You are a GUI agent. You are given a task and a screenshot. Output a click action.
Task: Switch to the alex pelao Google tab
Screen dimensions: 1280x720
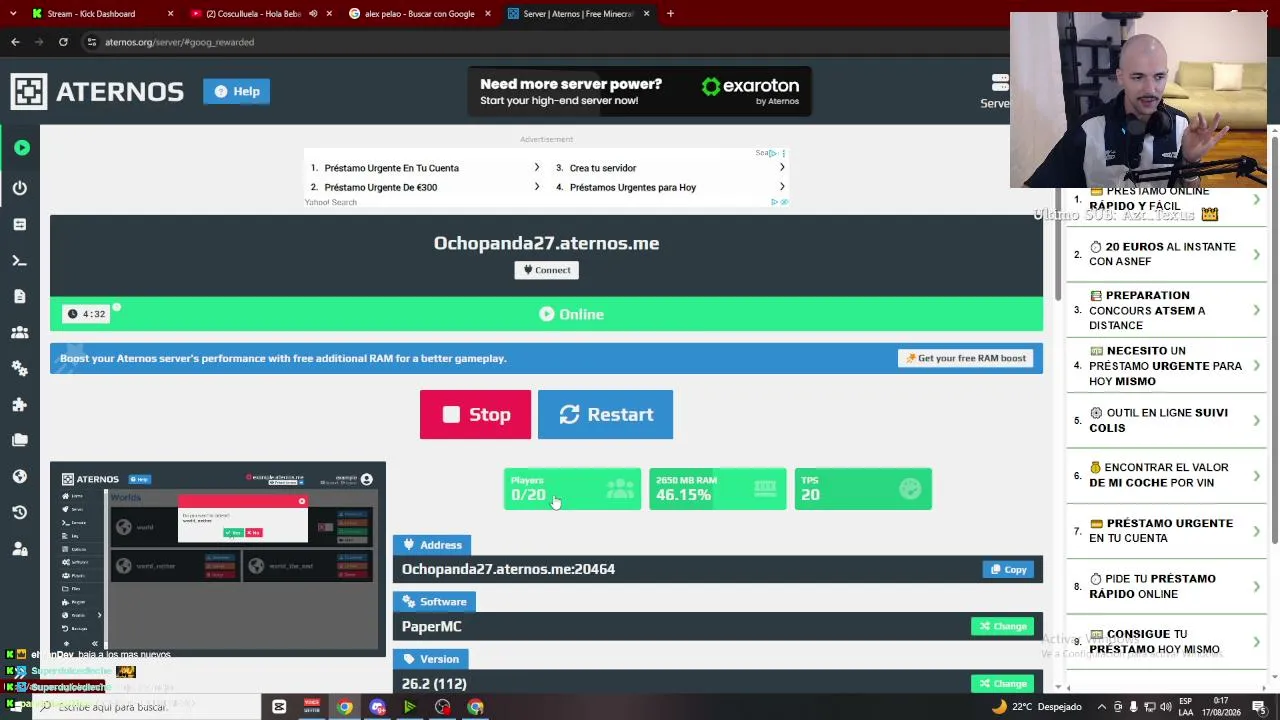pyautogui.click(x=419, y=14)
